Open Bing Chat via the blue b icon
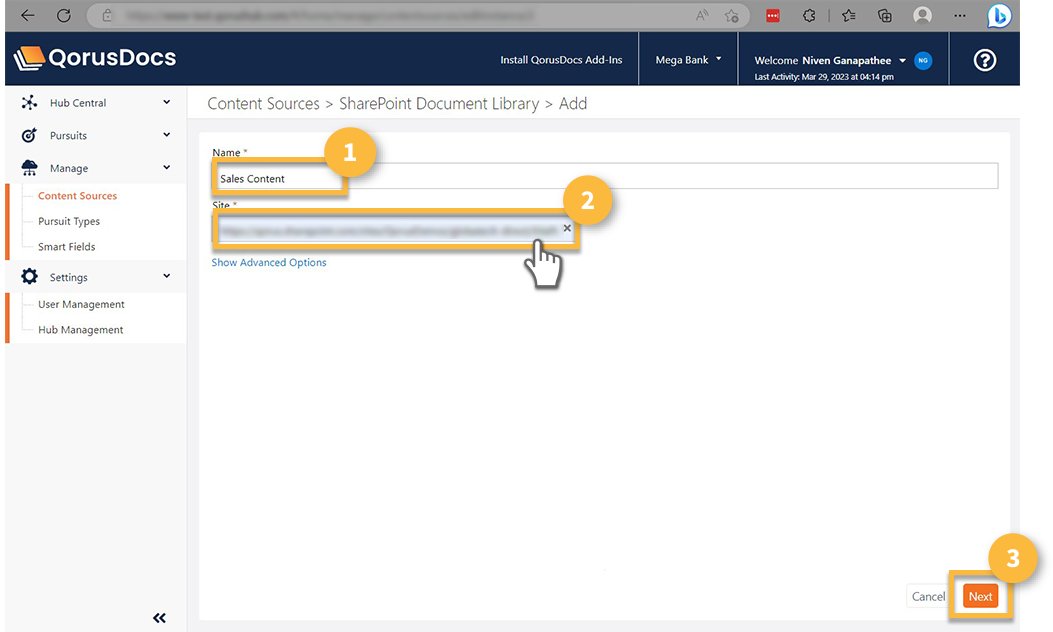The height and width of the screenshot is (632, 1053). pos(999,15)
